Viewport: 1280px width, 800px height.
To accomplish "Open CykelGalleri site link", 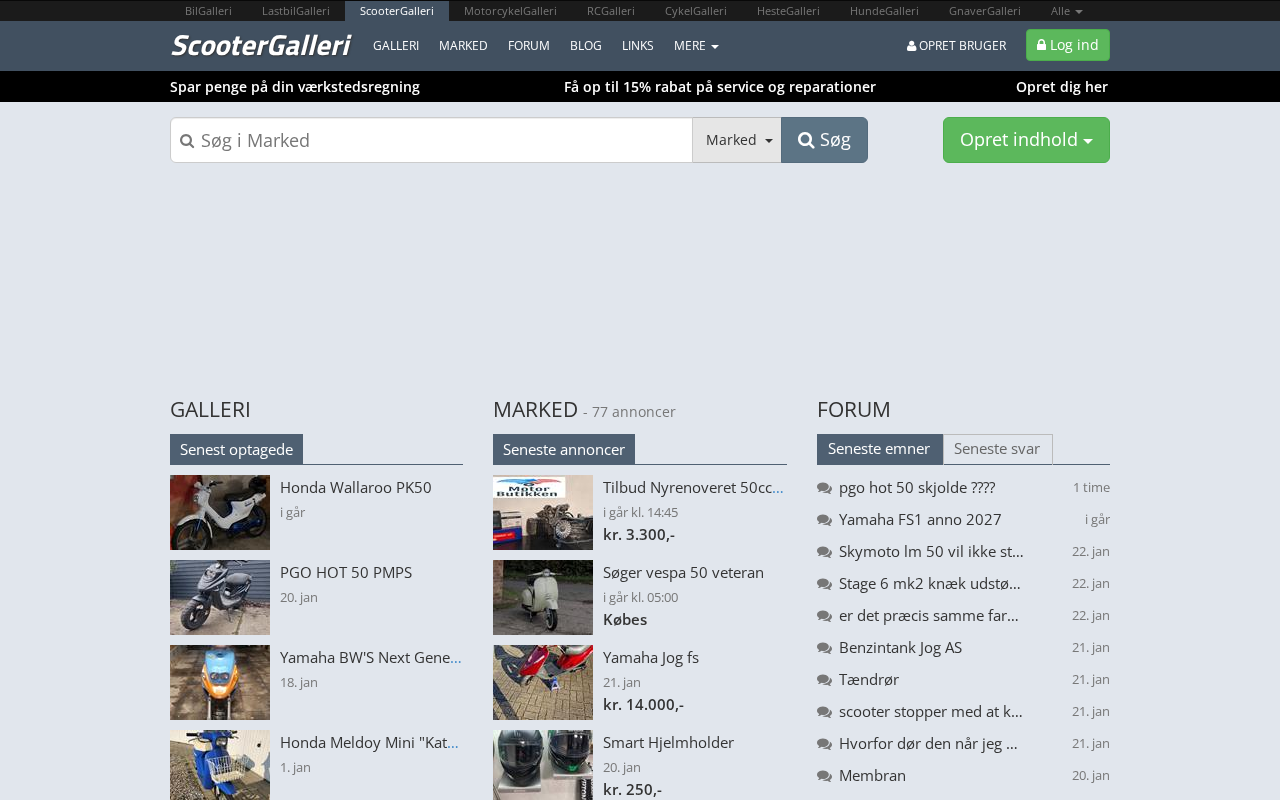I will click(696, 11).
